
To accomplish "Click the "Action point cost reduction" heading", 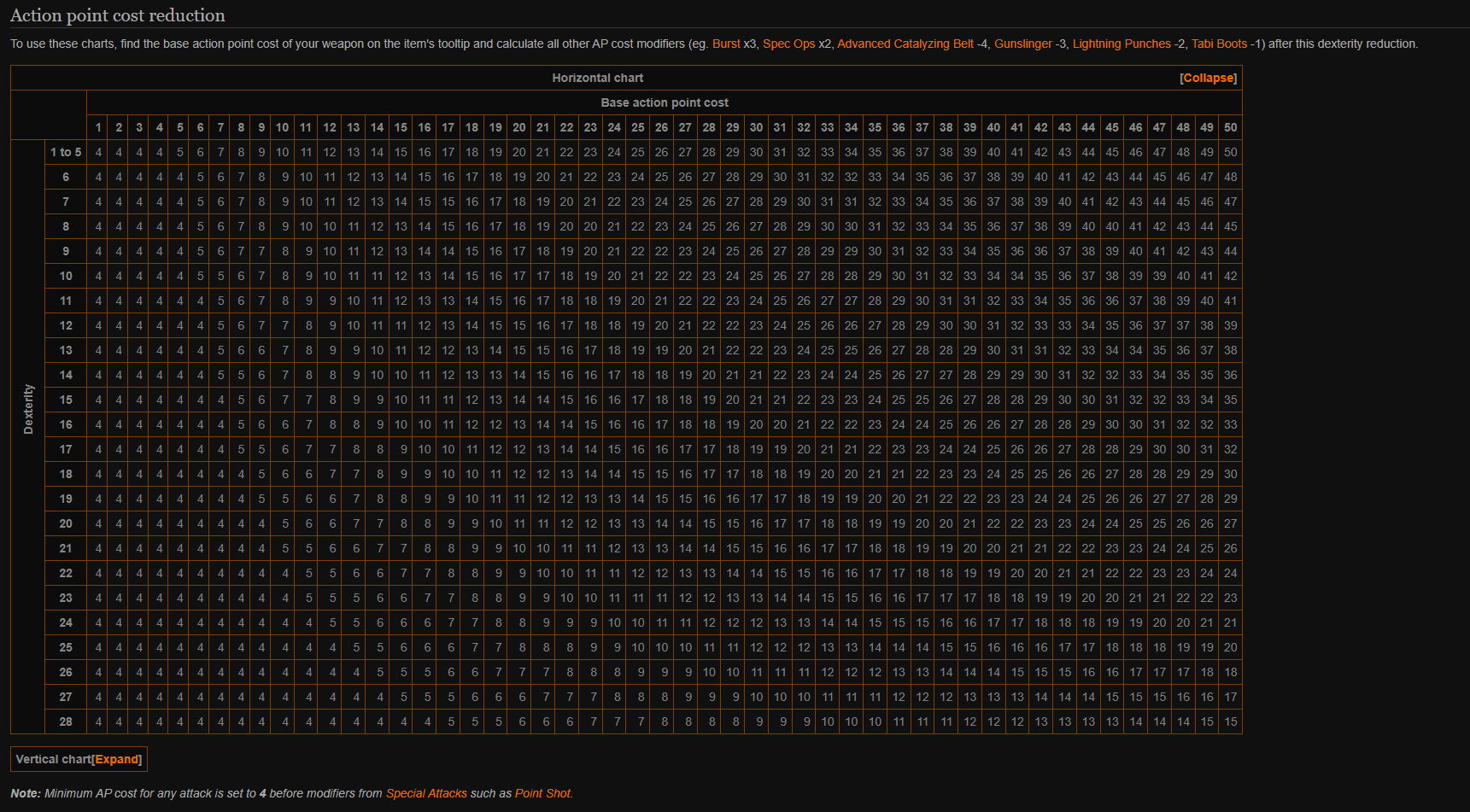I will [x=118, y=15].
